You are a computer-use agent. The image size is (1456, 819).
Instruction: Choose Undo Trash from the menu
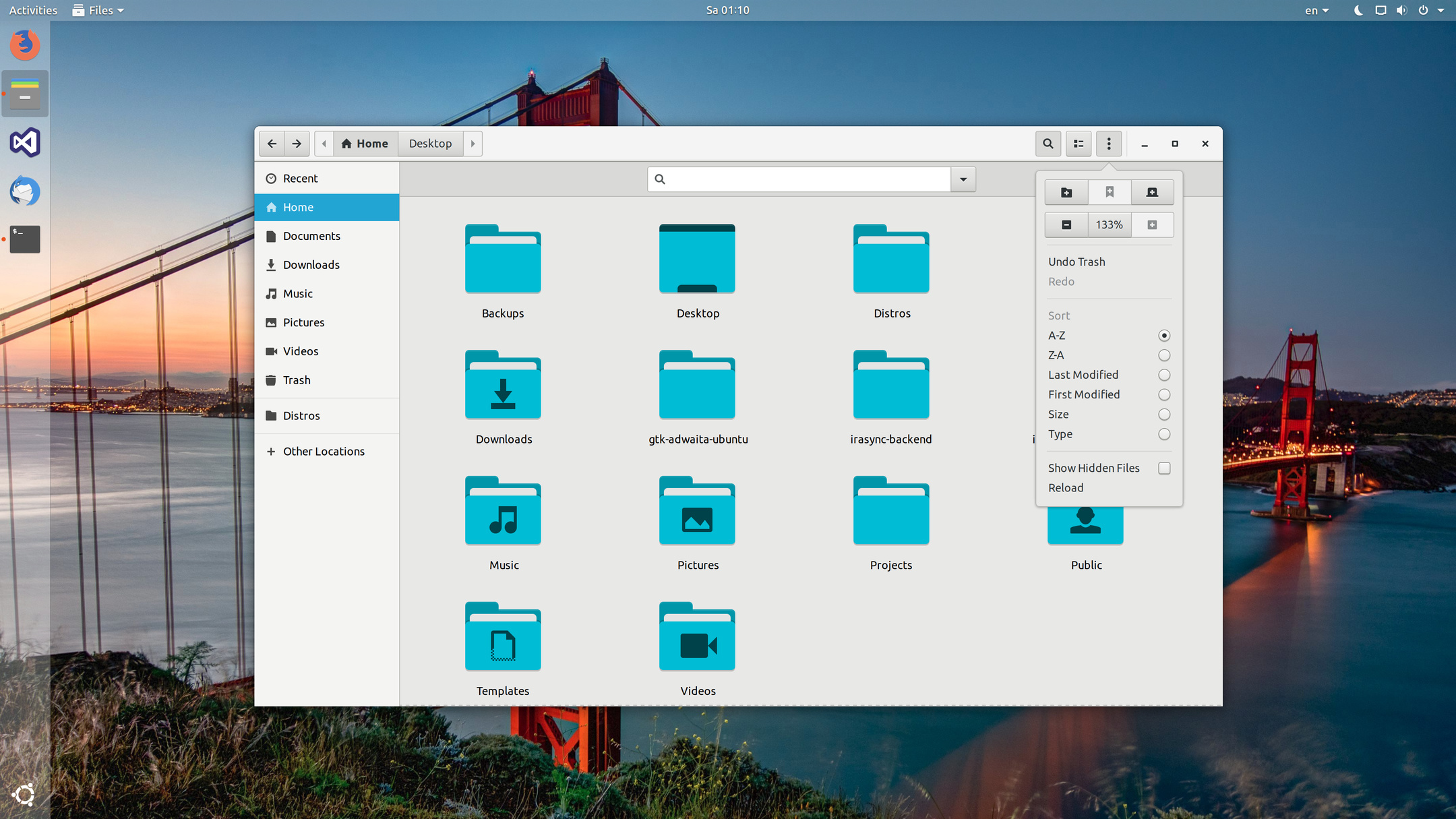[1076, 262]
